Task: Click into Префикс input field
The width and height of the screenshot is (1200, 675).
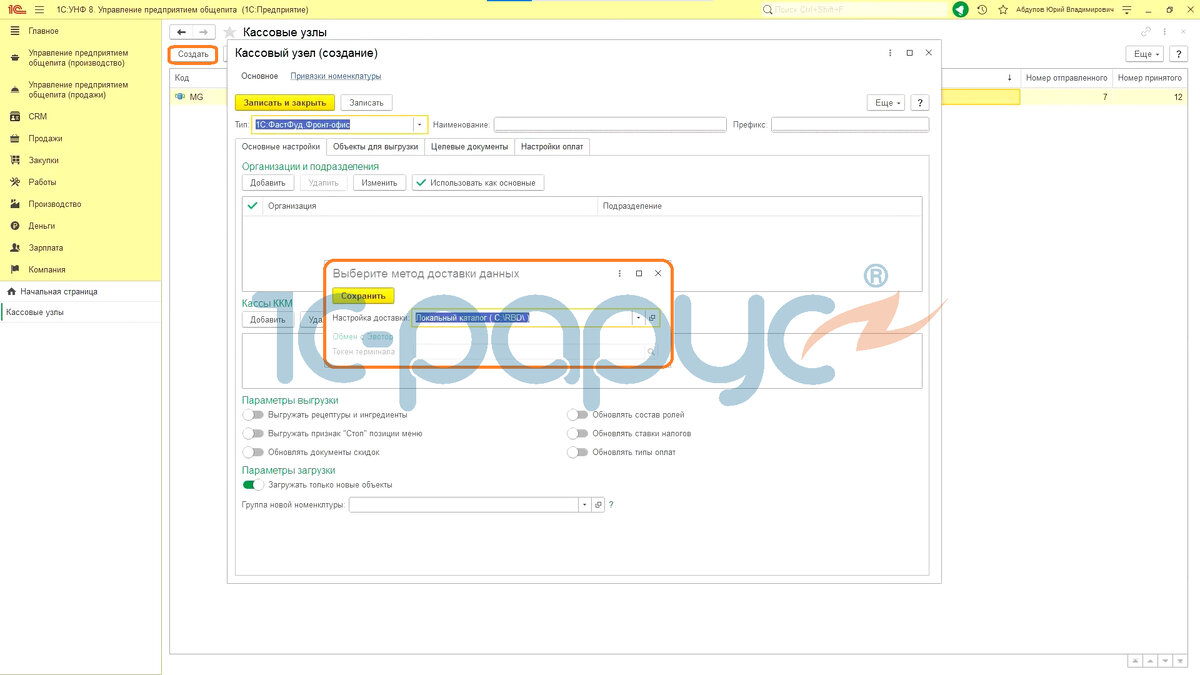Action: (850, 125)
